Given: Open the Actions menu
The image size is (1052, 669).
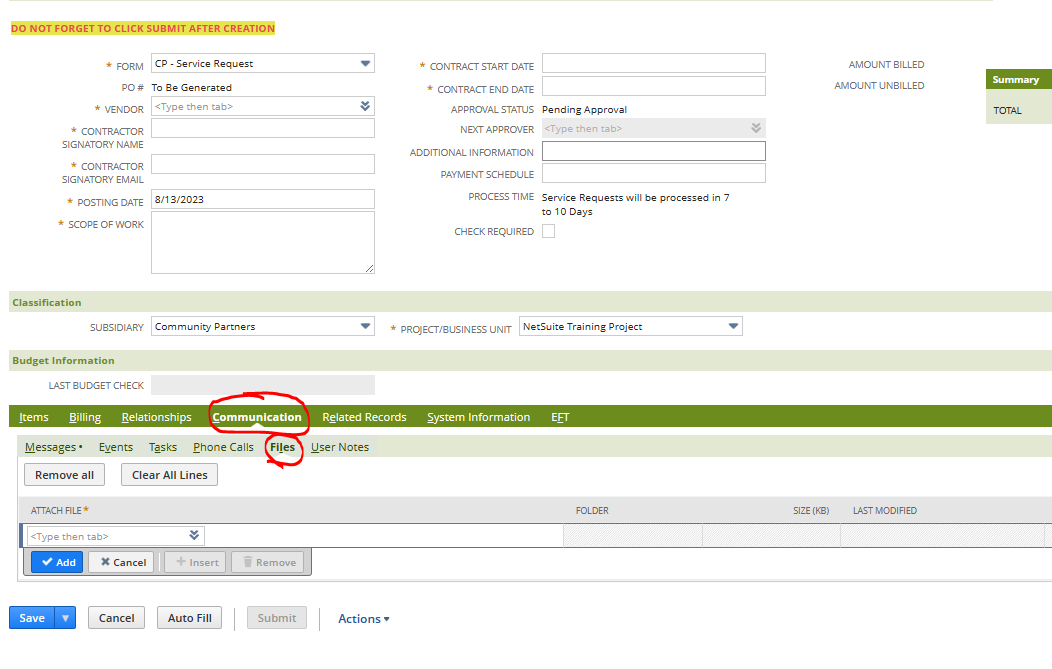Looking at the screenshot, I should tap(363, 619).
